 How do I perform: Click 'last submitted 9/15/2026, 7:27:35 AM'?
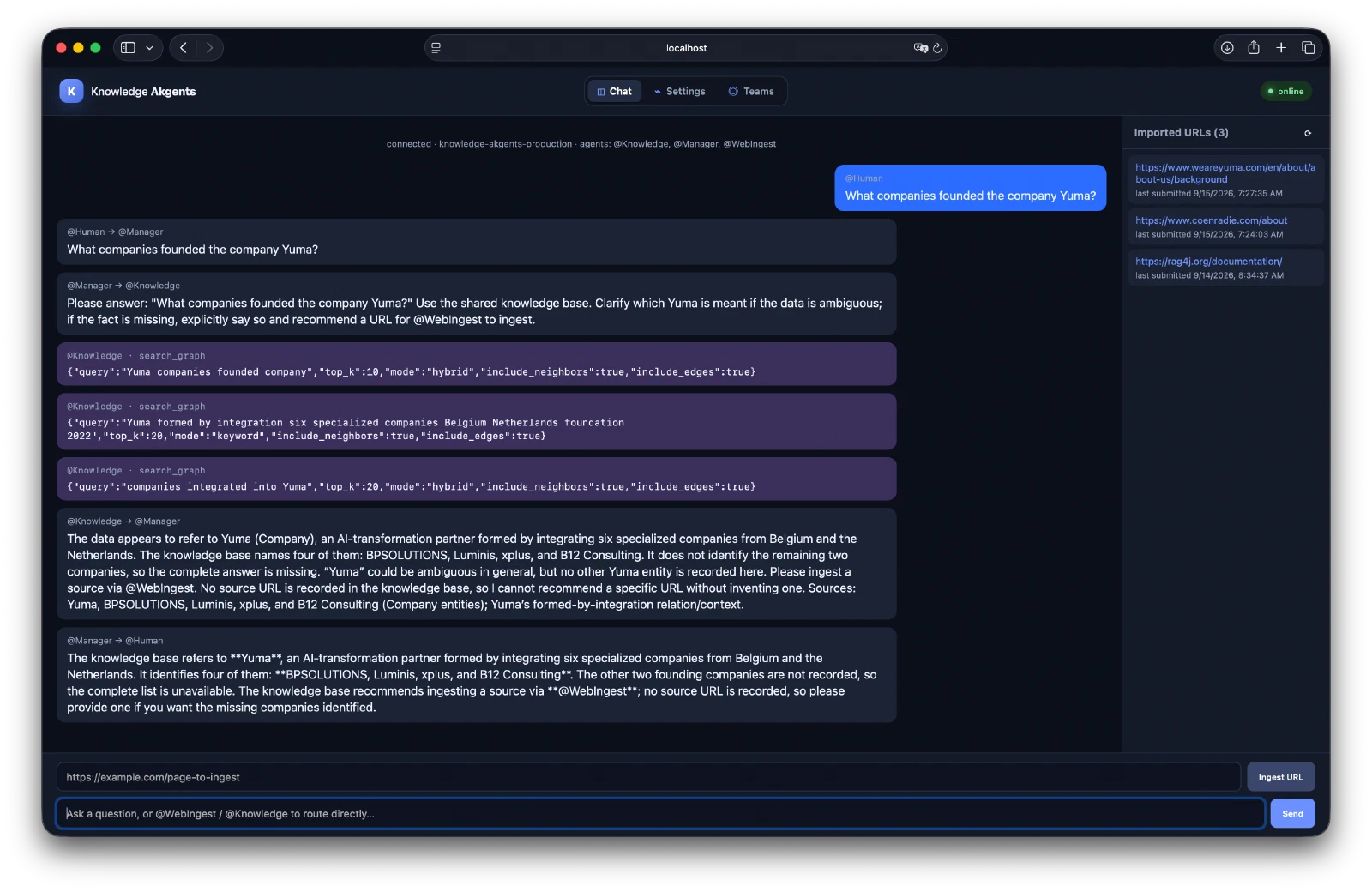pyautogui.click(x=1209, y=193)
